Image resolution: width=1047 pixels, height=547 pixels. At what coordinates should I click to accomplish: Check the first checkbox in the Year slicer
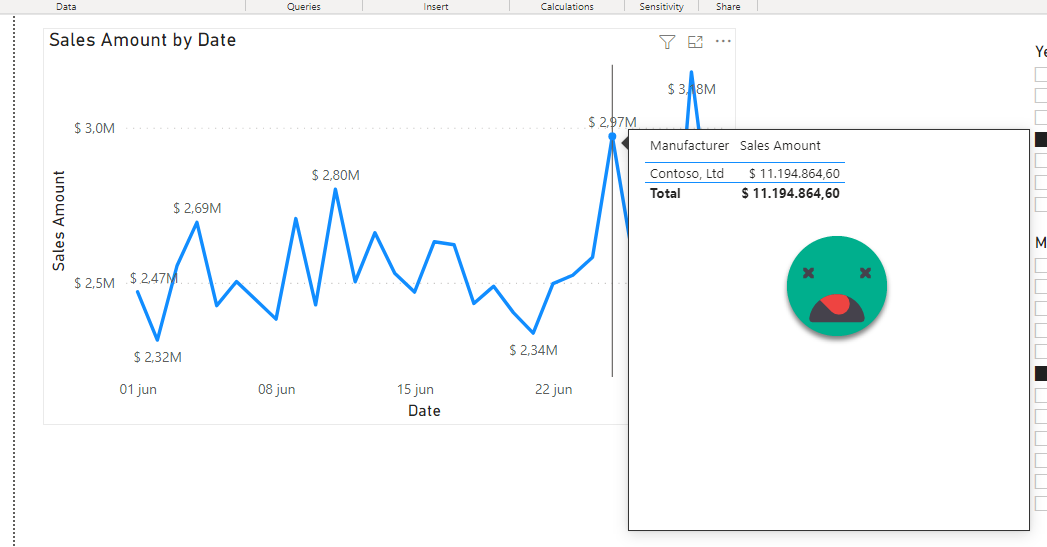click(1041, 75)
